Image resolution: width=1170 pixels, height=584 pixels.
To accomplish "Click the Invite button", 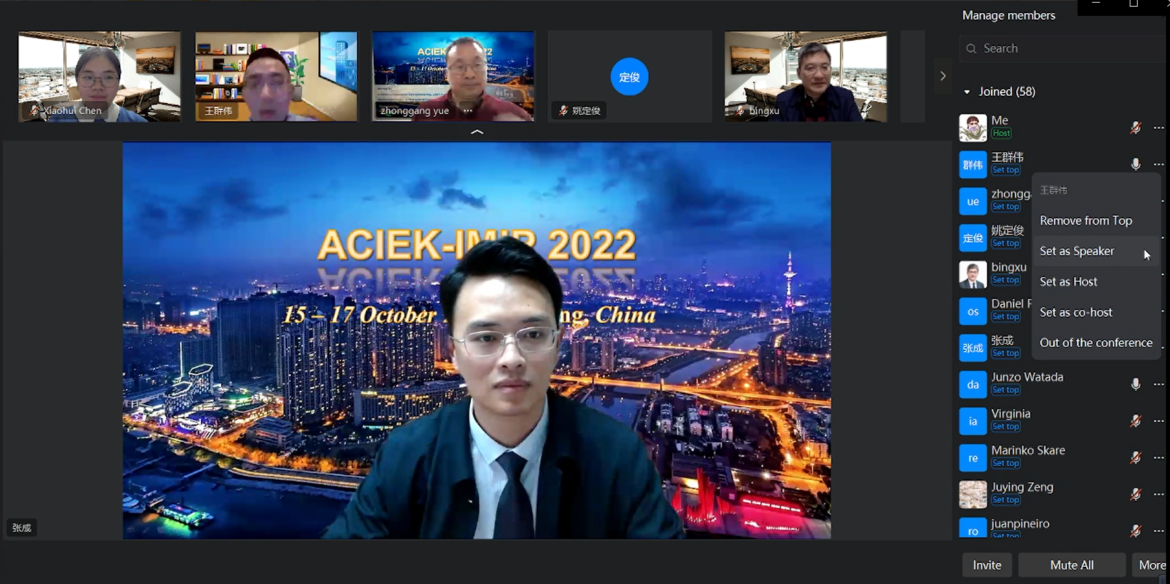I will pos(987,565).
